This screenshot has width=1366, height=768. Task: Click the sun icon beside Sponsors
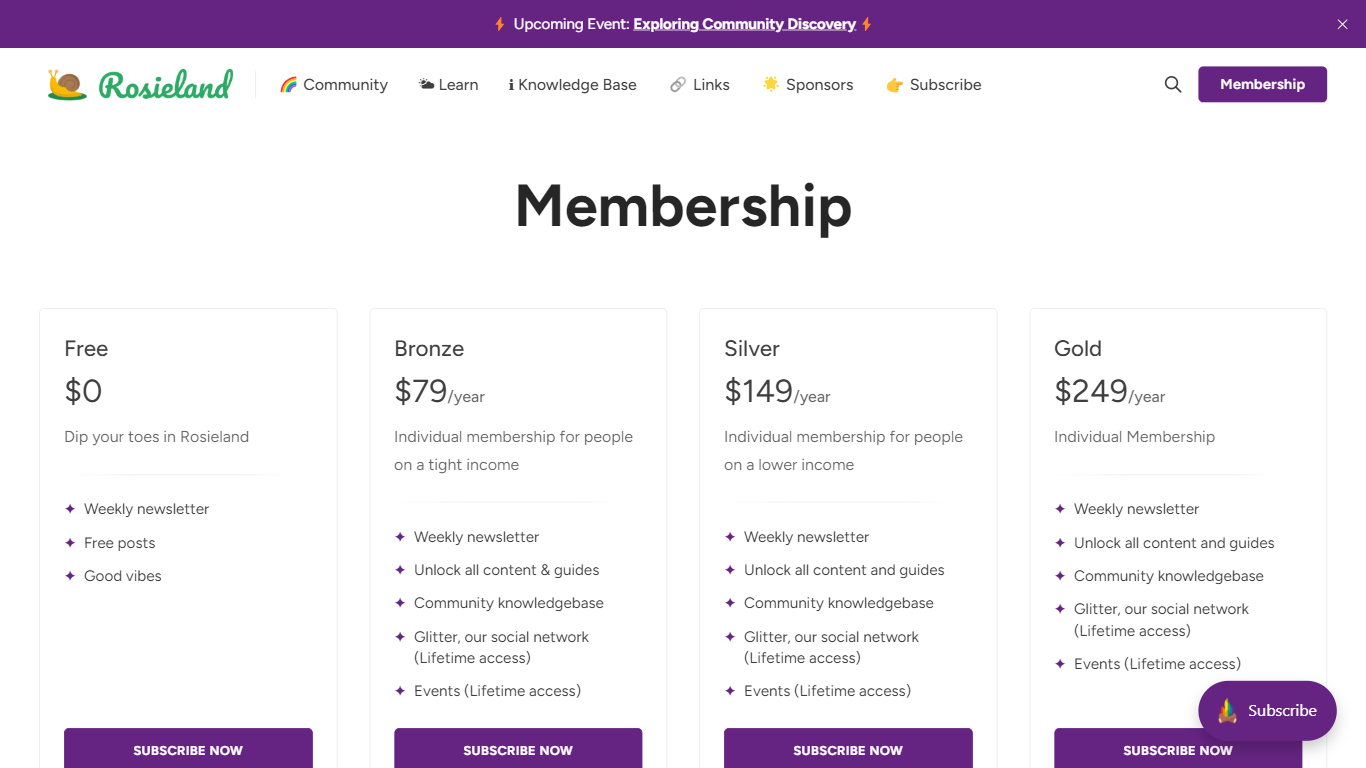771,84
